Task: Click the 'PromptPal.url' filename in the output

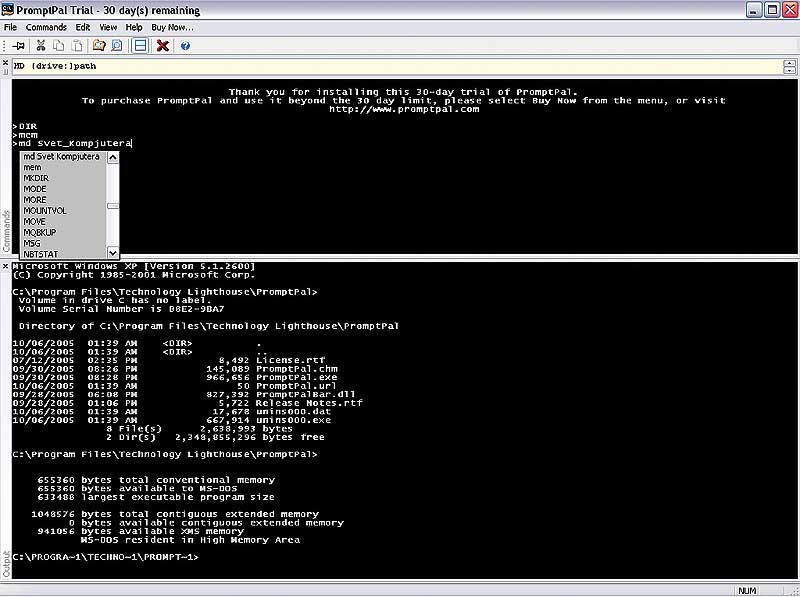Action: 296,386
